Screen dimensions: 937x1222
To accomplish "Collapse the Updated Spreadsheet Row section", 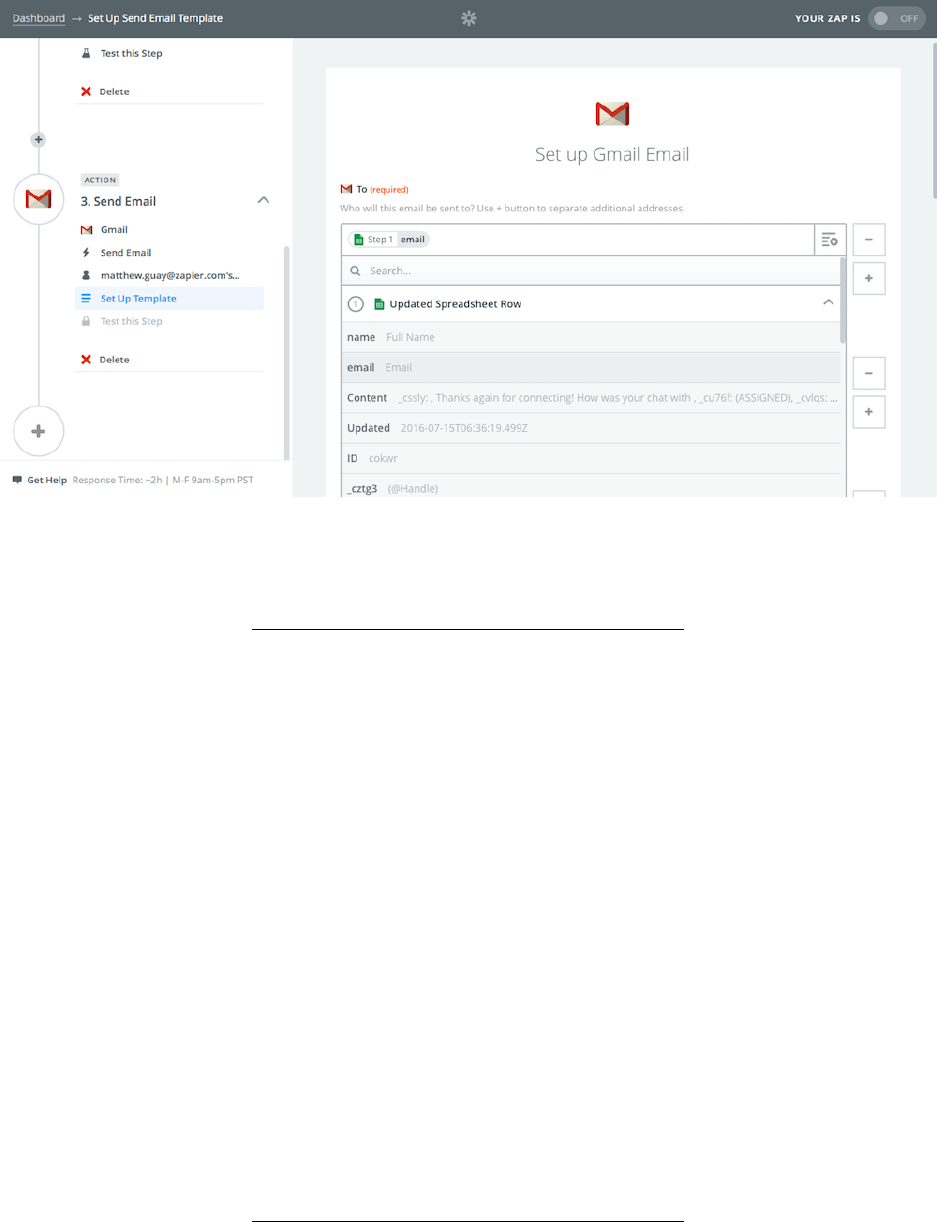I will tap(827, 303).
